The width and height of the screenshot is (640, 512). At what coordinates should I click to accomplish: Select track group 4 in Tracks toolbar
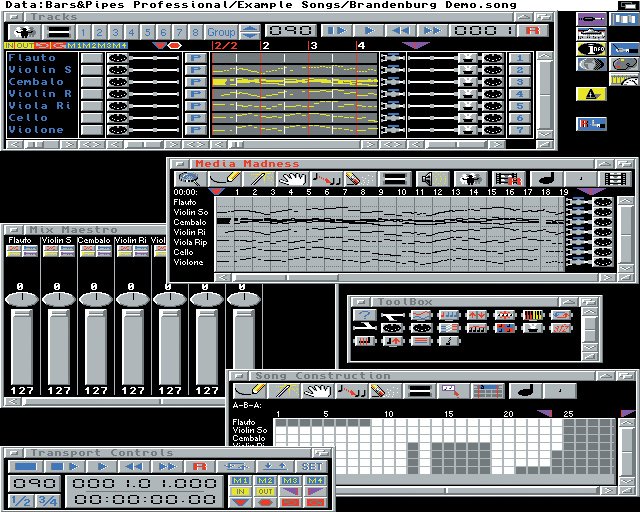[131, 32]
